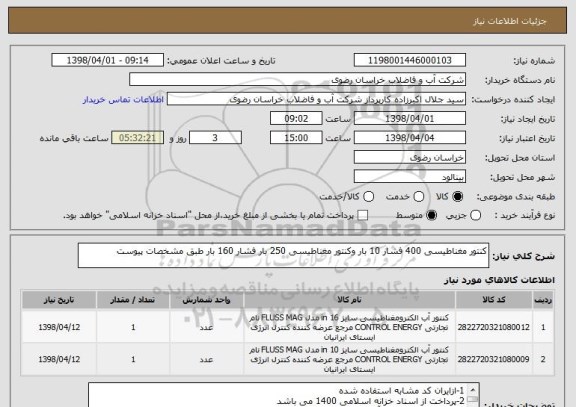Click the delivery province field خراسان رضوی

(410, 157)
